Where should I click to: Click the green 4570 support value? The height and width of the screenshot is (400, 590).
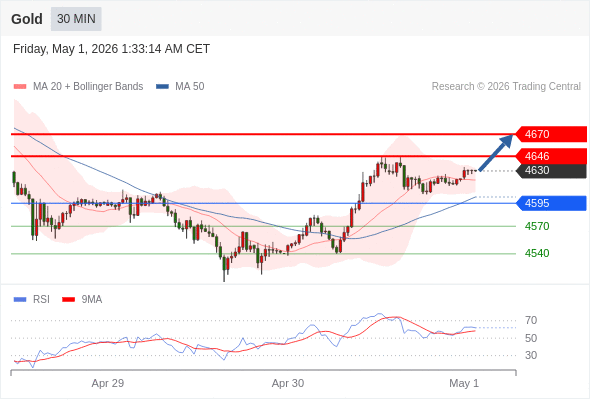[x=537, y=226]
